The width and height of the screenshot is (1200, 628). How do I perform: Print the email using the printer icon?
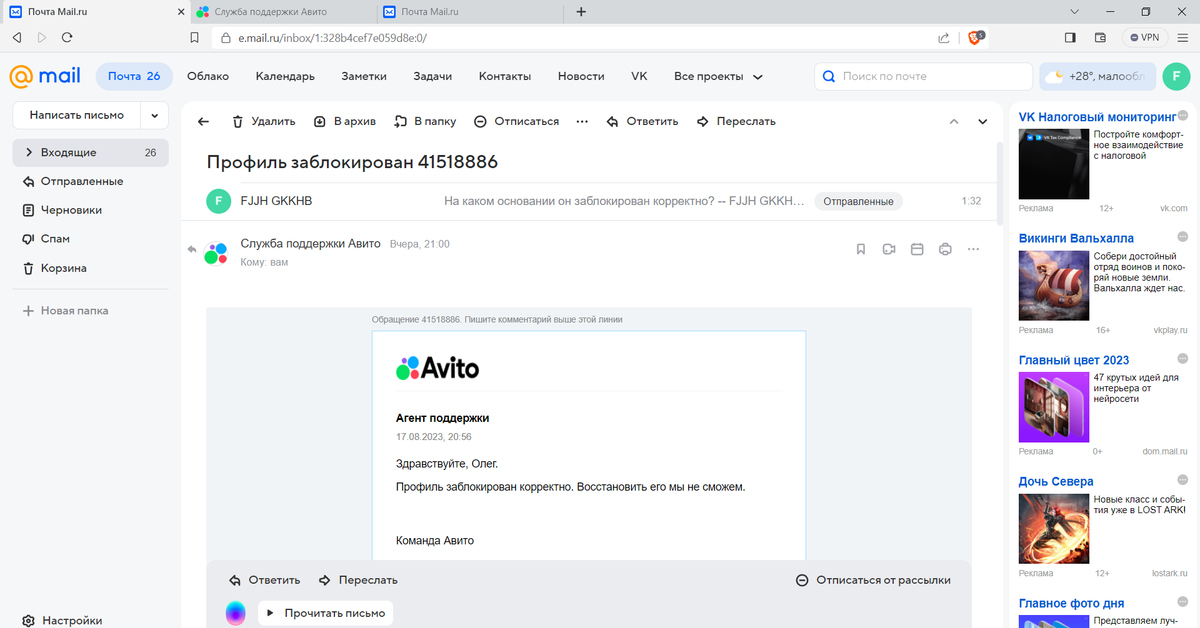945,249
